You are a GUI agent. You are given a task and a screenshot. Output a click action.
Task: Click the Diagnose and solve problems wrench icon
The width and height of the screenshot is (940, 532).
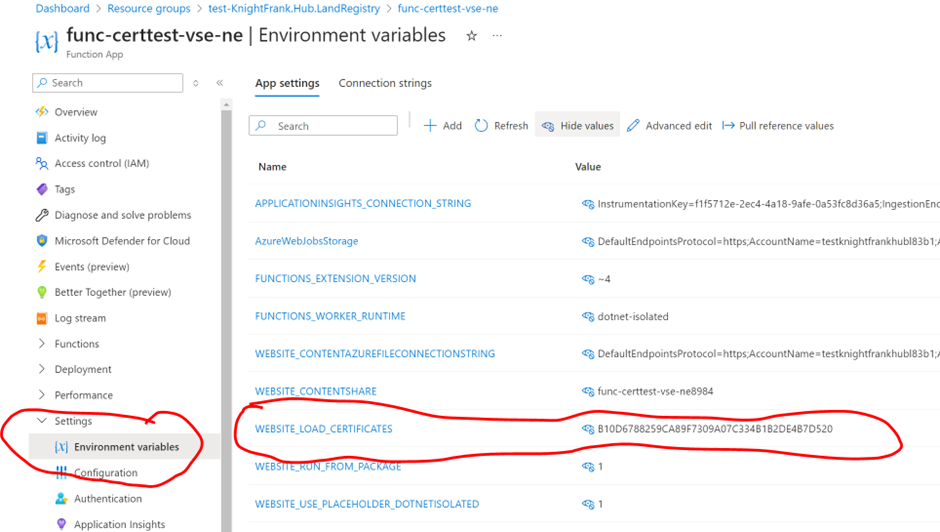[42, 215]
